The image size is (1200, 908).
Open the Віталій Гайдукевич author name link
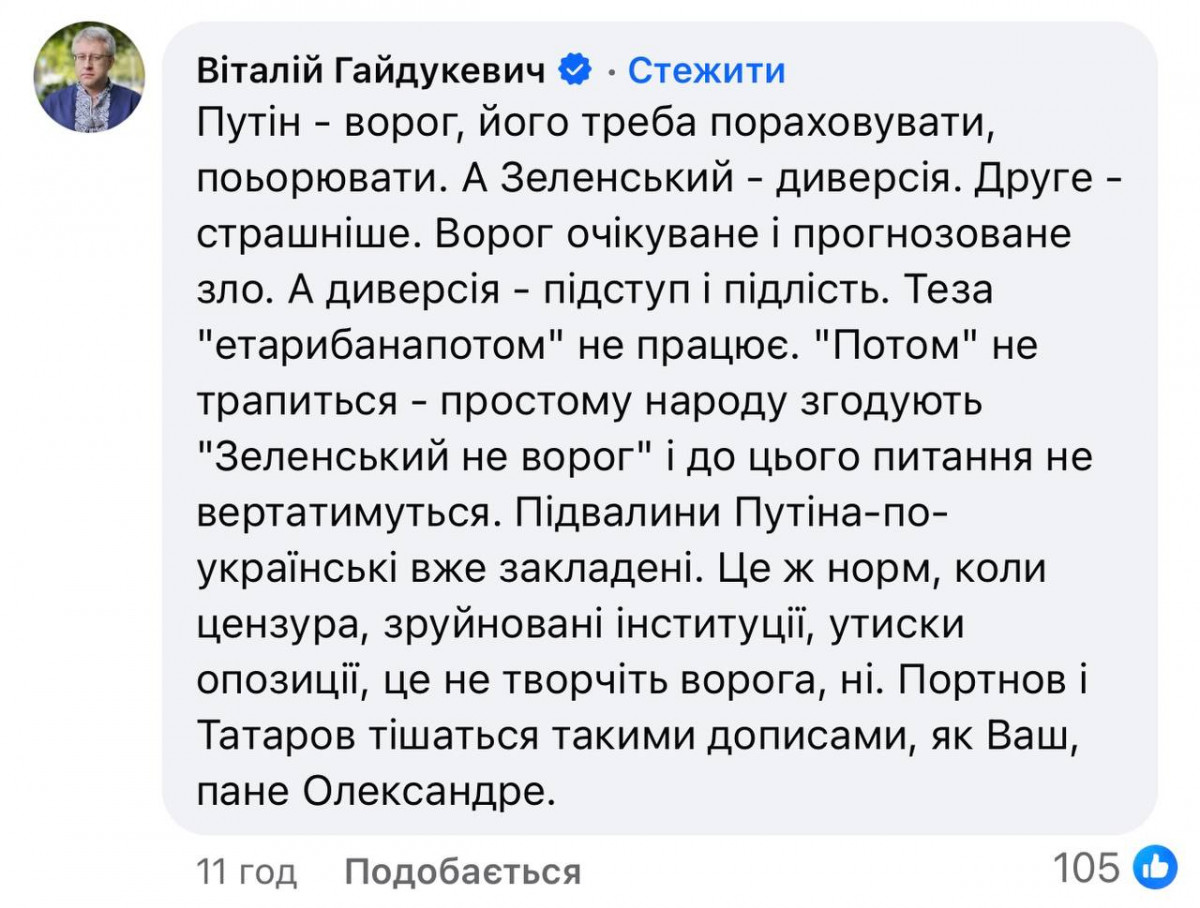[x=371, y=71]
